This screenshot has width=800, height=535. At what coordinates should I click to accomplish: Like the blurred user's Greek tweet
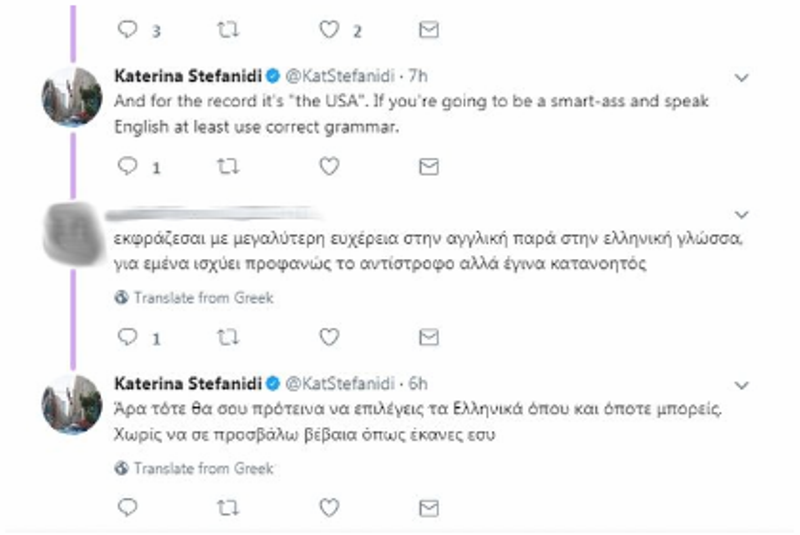click(328, 338)
